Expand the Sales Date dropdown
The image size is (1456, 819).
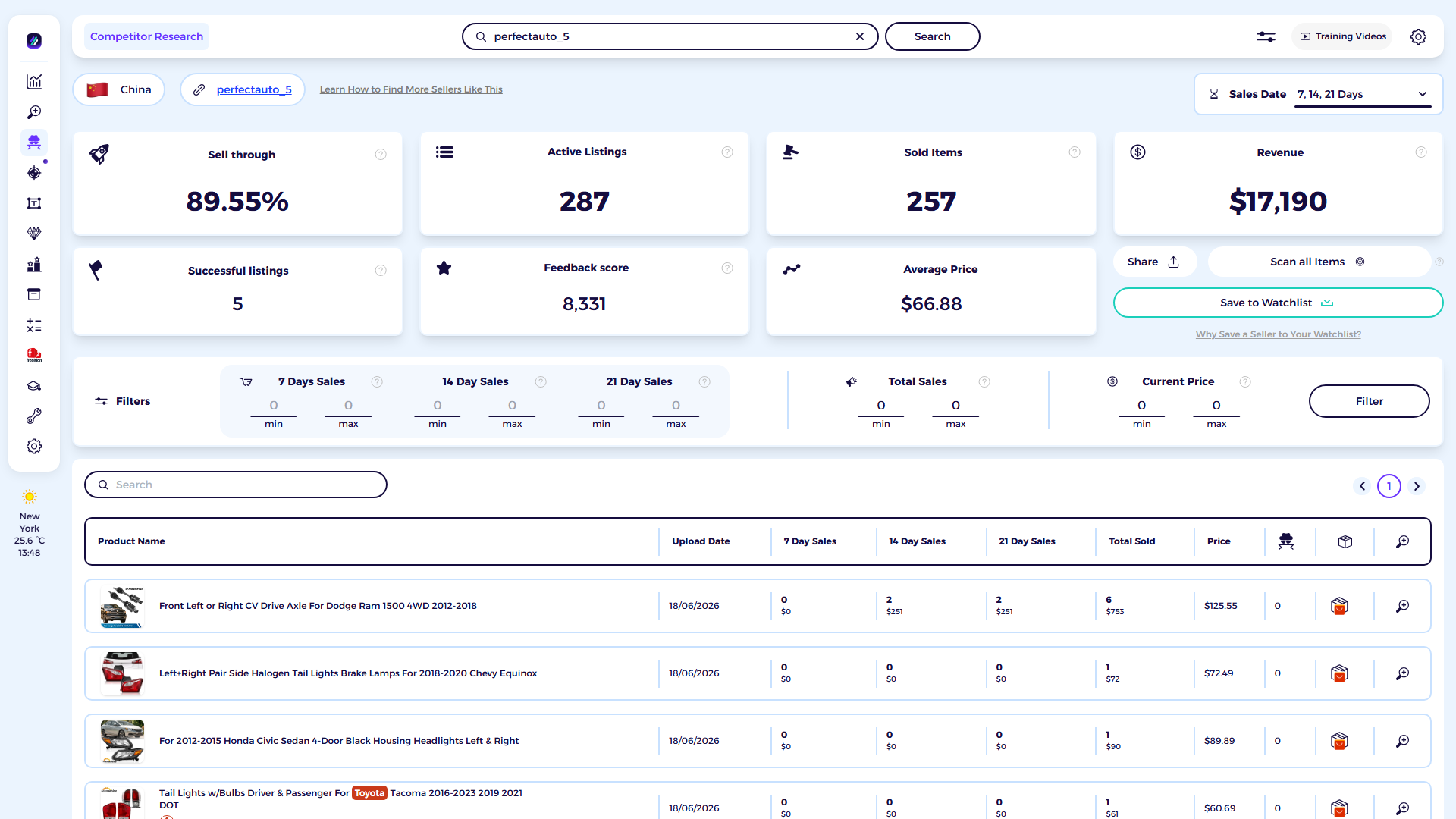click(1363, 94)
